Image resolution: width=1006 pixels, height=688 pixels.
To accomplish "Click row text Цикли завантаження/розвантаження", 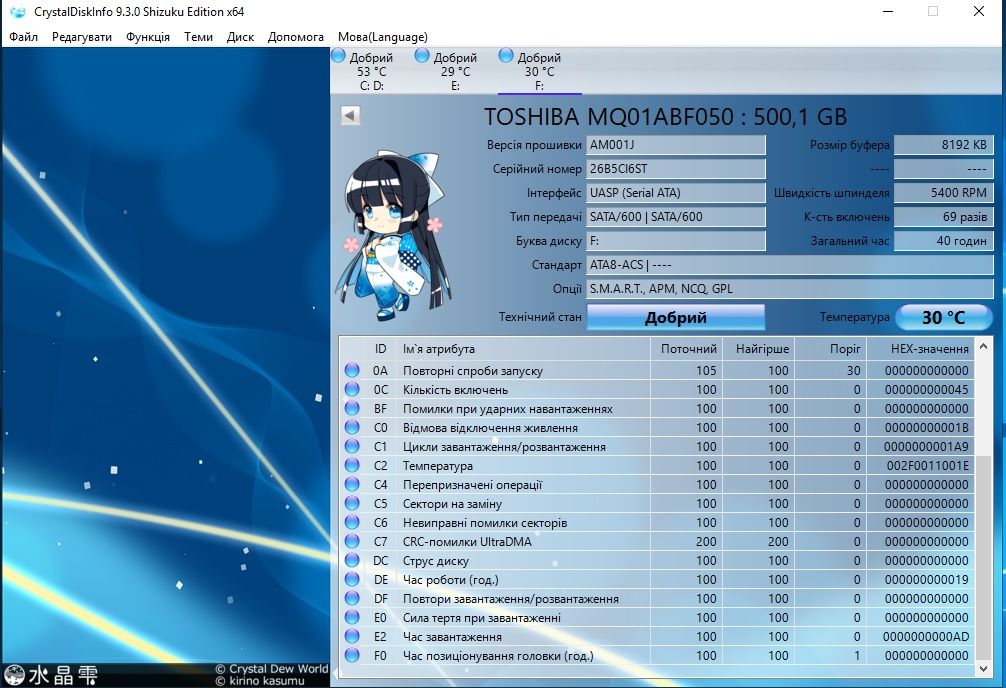I will [x=504, y=447].
